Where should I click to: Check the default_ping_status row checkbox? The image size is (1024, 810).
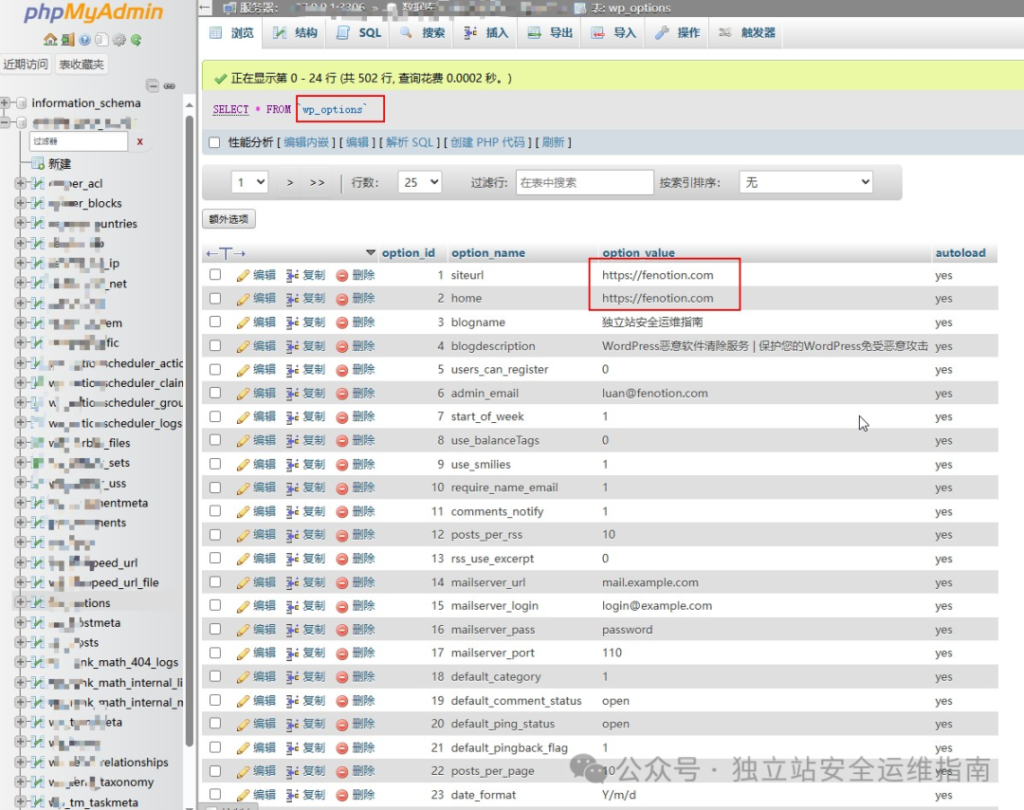click(x=215, y=723)
